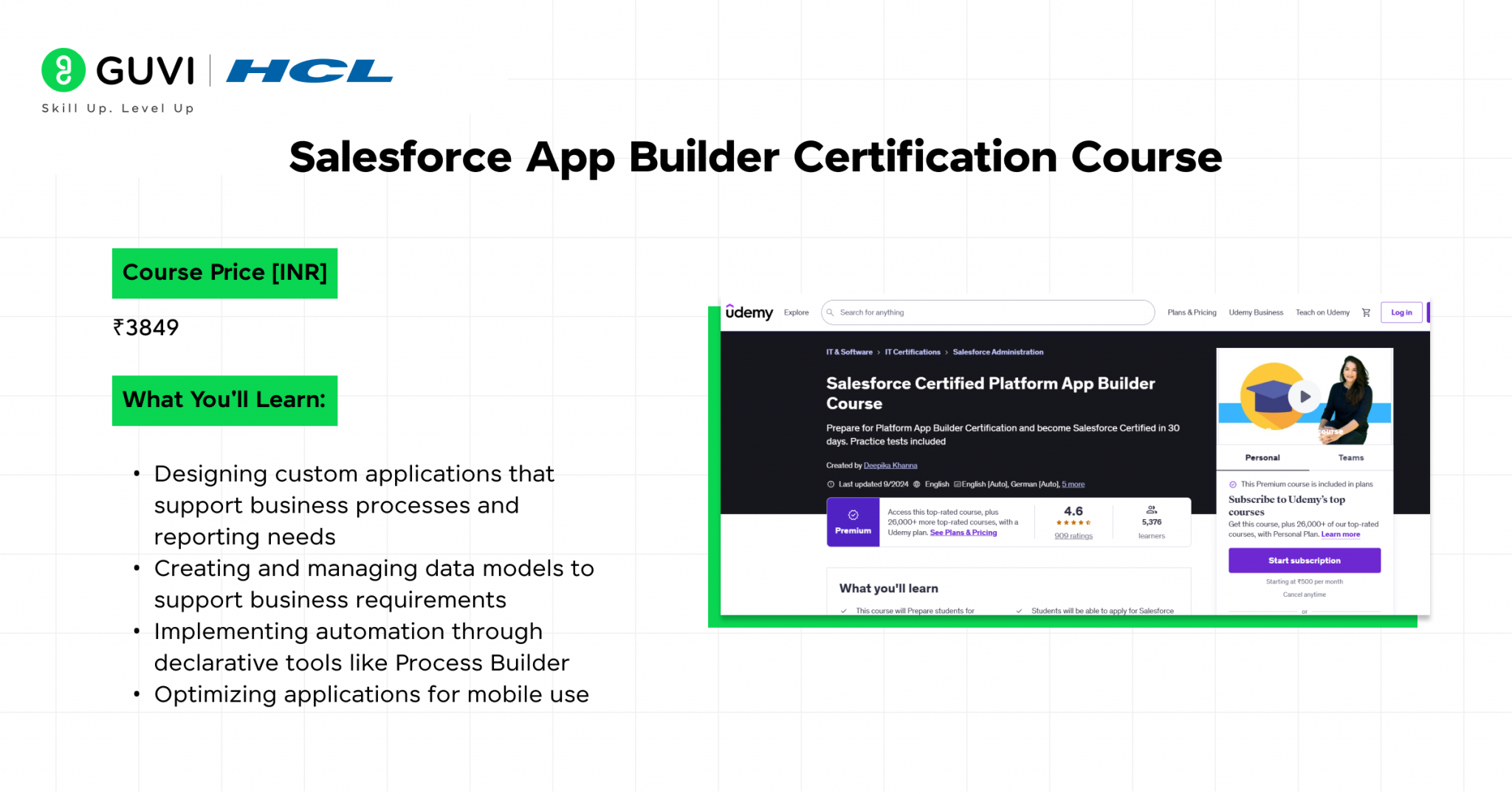Screen dimensions: 1512x794
Task: Expand the 5 more languages link
Action: [1074, 484]
